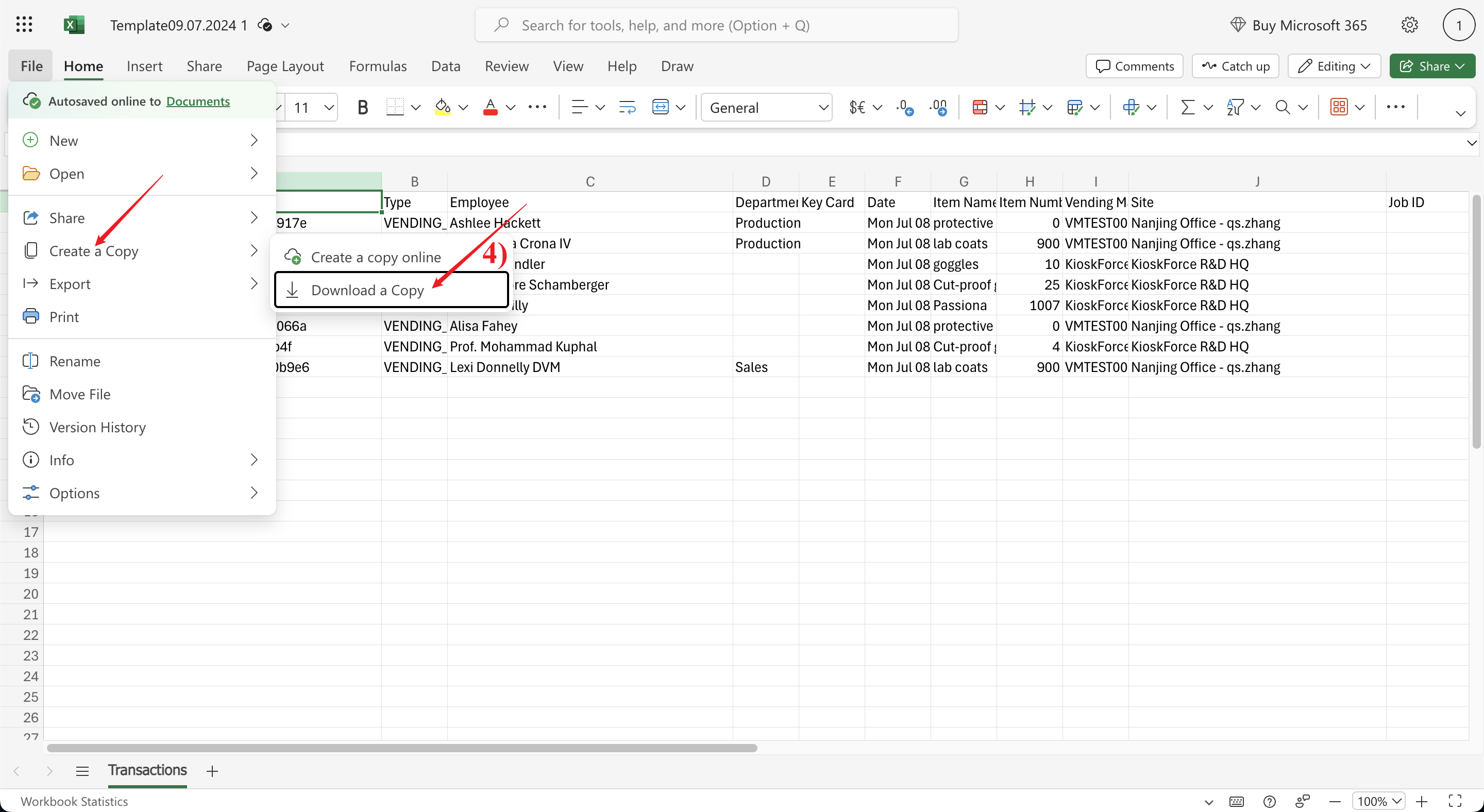1484x812 pixels.
Task: Click the AutoSum sigma icon
Action: [x=1187, y=107]
